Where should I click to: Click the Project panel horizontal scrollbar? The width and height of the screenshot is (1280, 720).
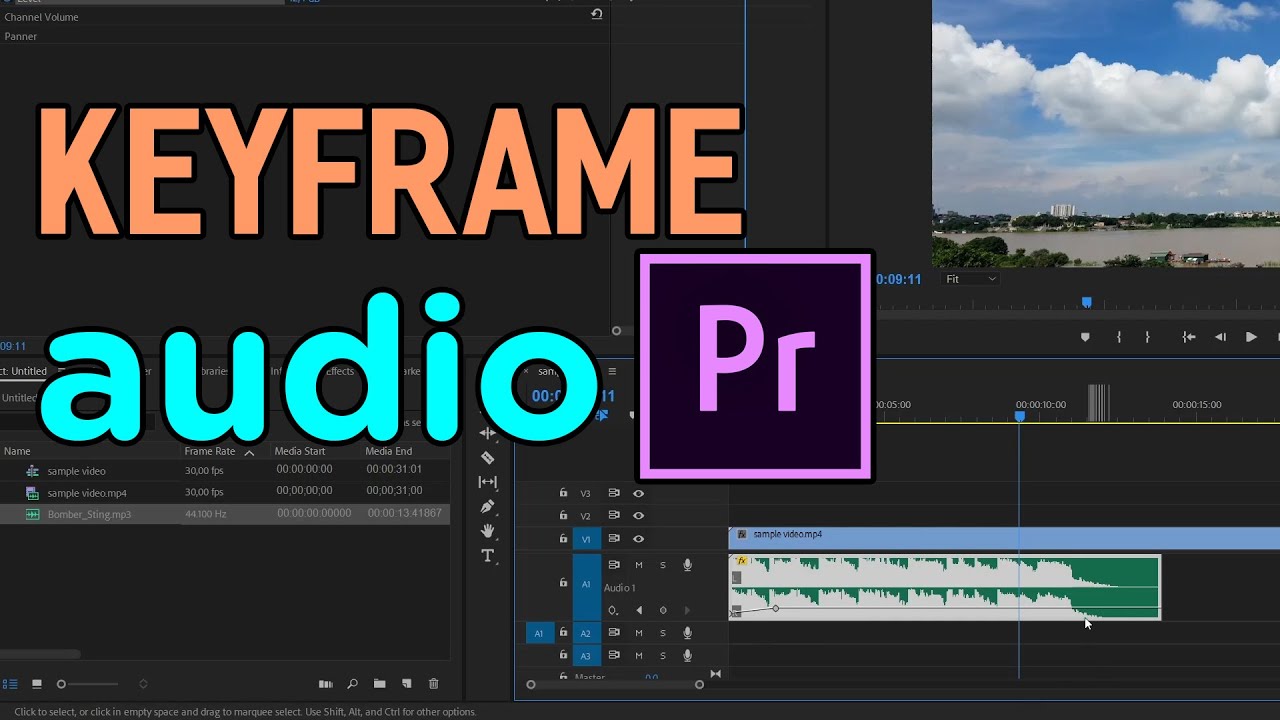(x=40, y=655)
